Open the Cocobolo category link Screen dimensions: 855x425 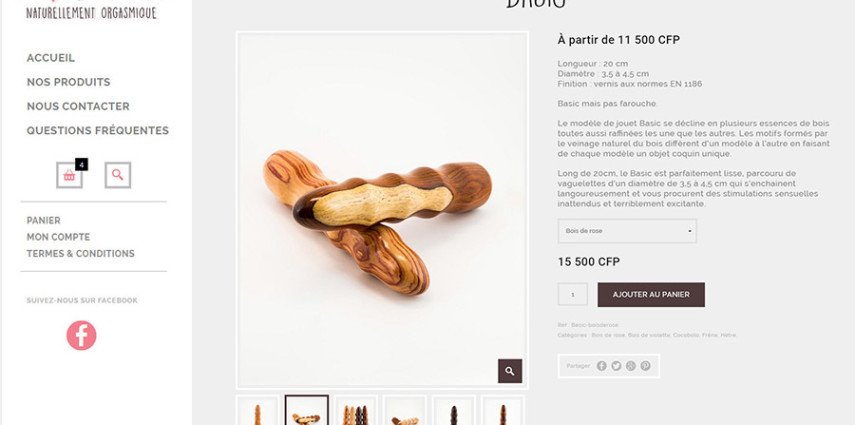coord(687,336)
